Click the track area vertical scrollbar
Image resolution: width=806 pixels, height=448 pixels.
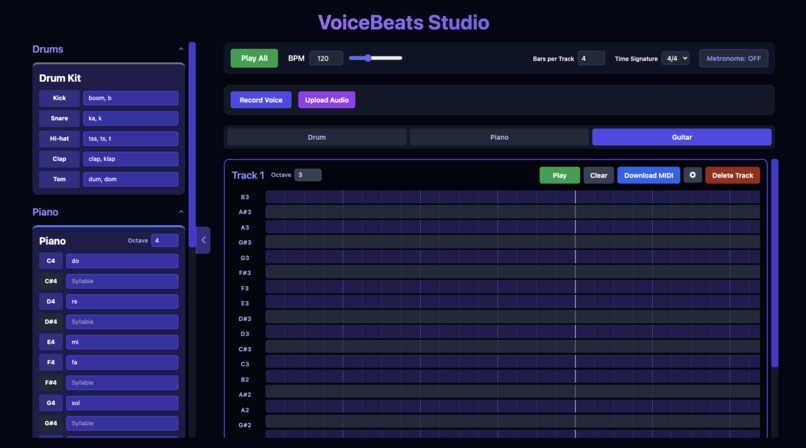775,263
